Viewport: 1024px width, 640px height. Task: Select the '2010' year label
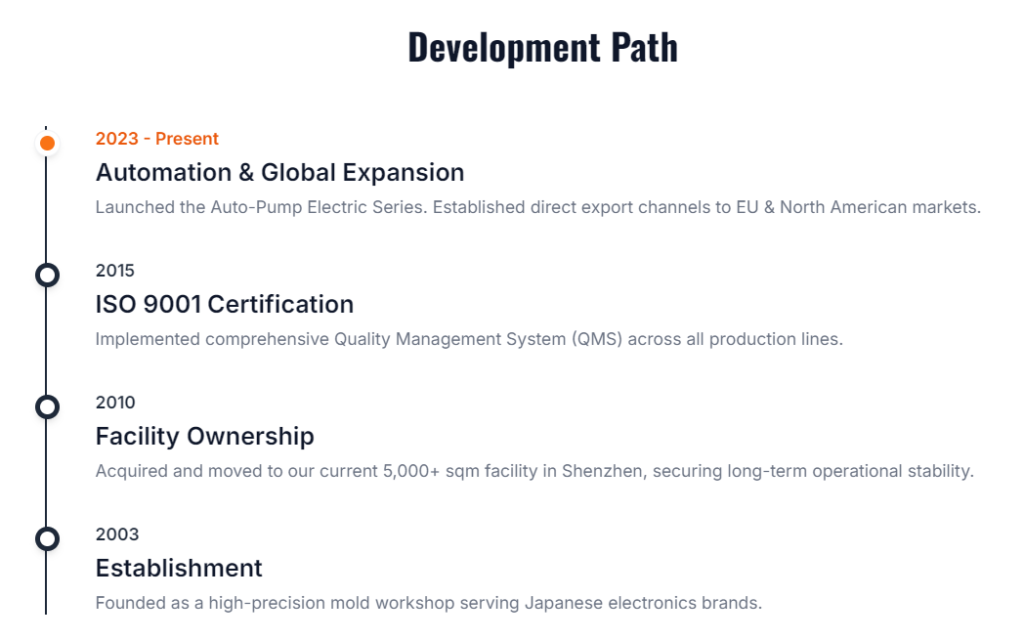[115, 403]
